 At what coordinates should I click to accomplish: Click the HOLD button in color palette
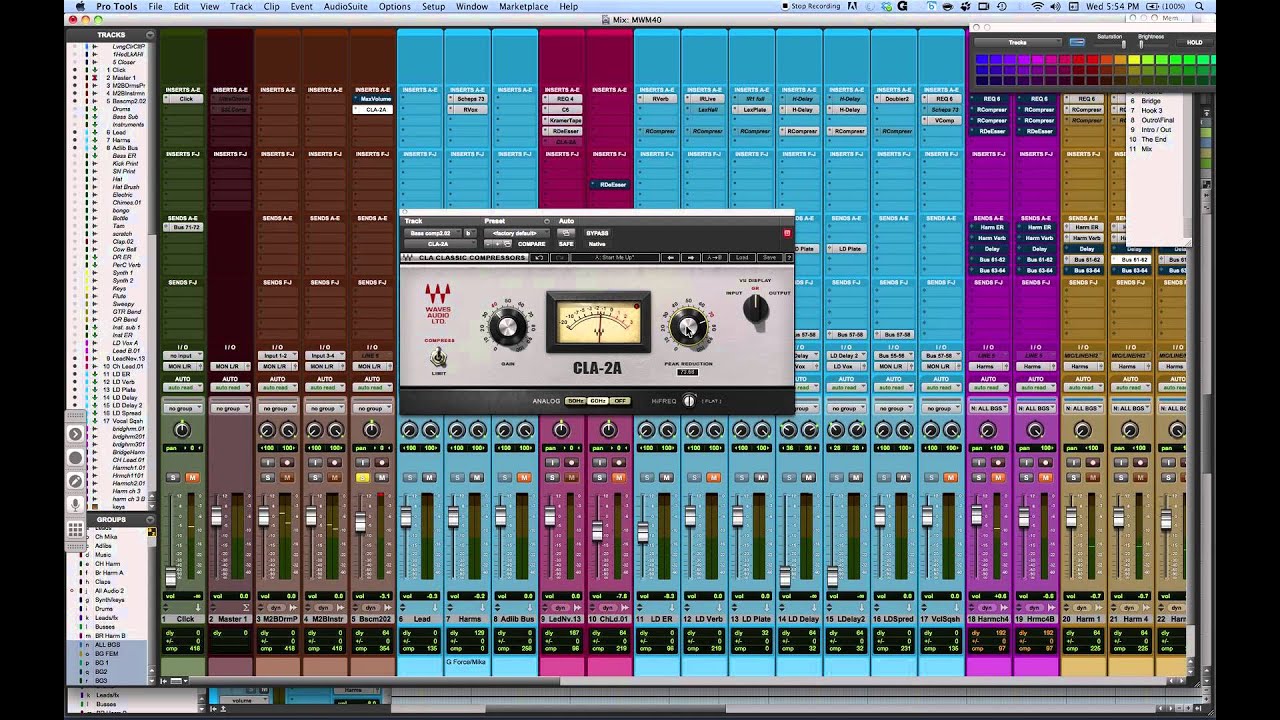coord(1194,42)
